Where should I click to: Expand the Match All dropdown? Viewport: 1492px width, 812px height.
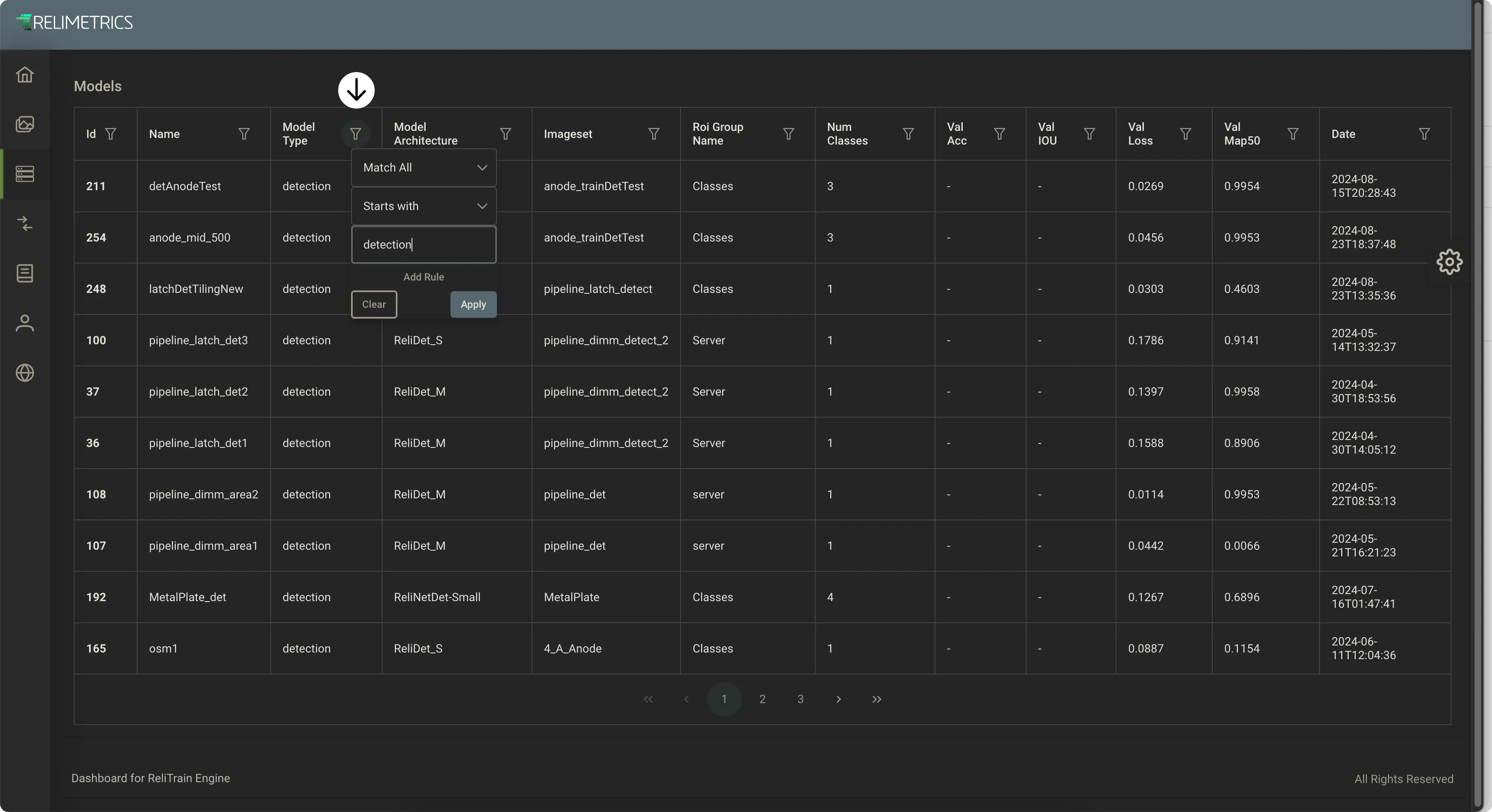coord(424,167)
